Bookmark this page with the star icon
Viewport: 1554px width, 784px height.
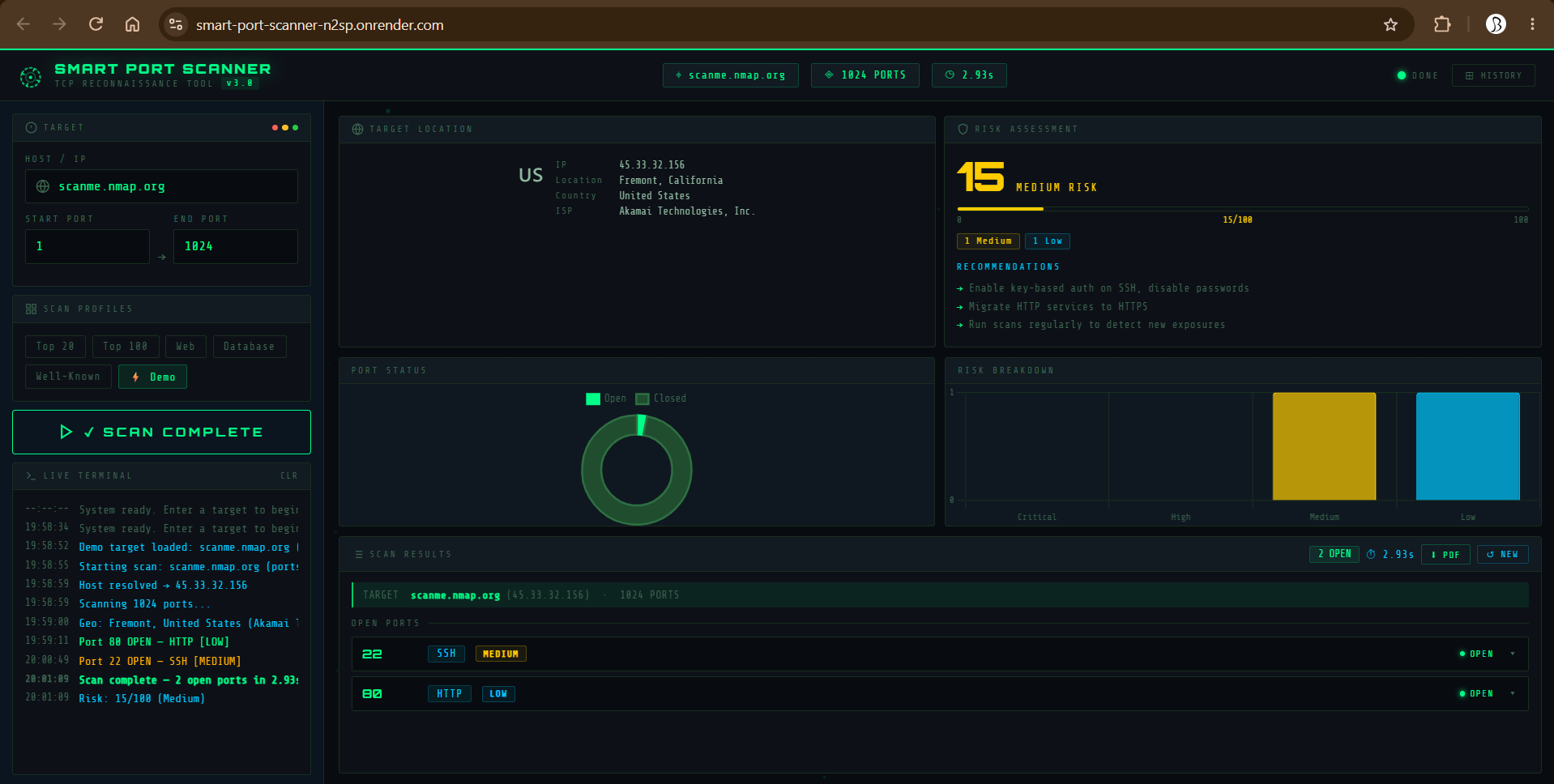[x=1390, y=24]
